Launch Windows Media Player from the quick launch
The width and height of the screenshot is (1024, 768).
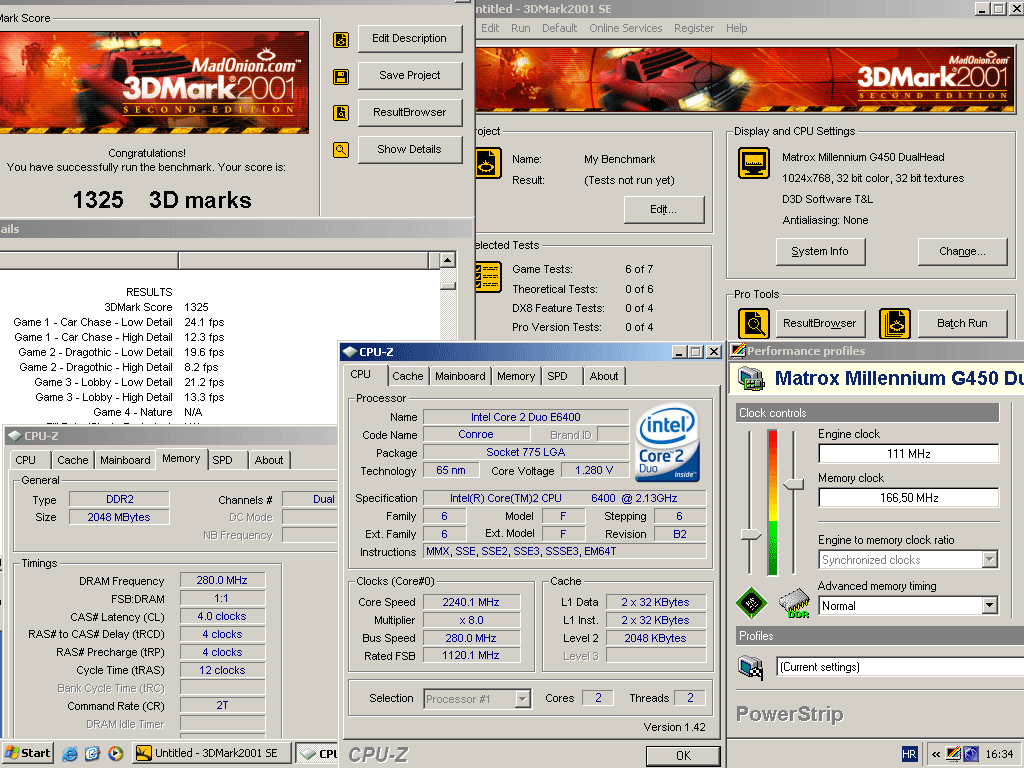coord(115,754)
